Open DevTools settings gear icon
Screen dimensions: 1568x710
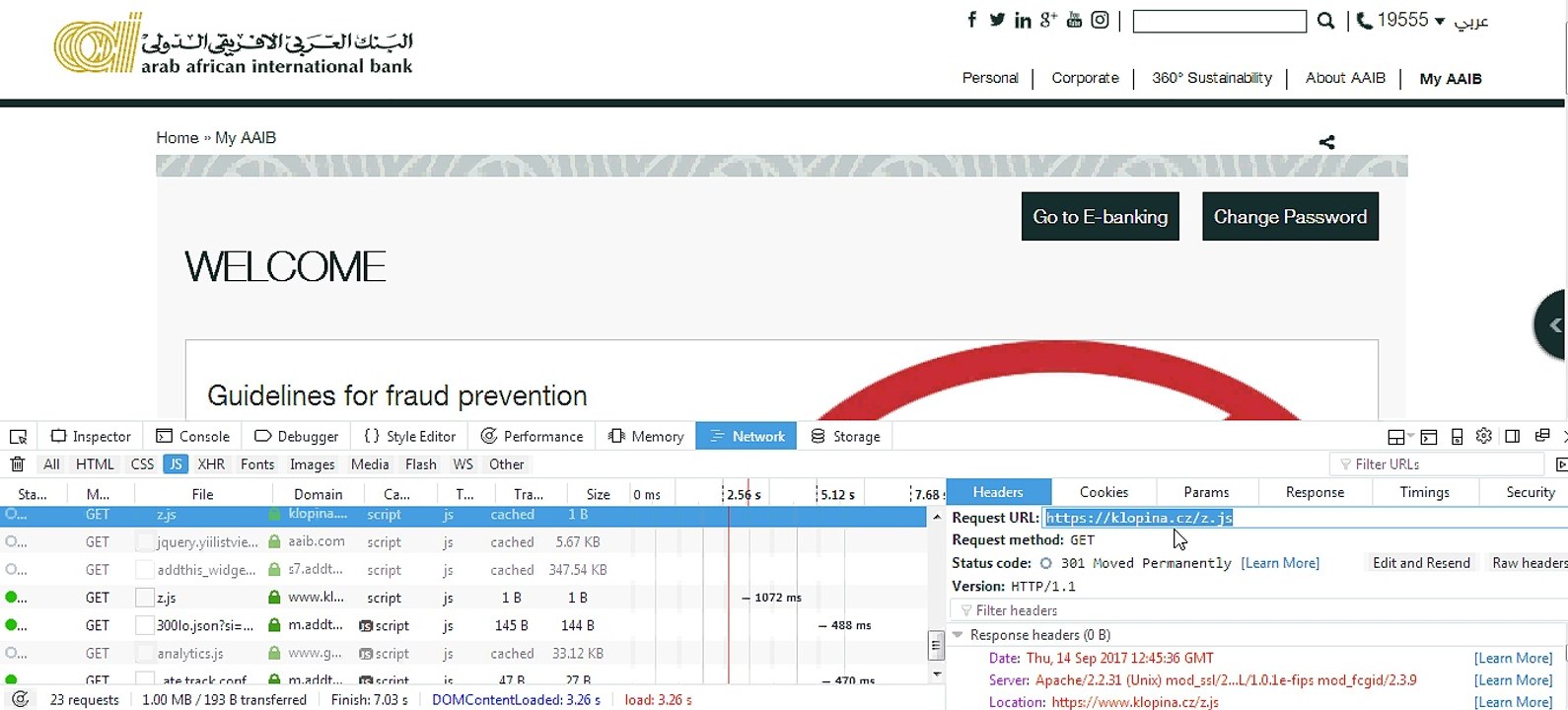[1484, 436]
